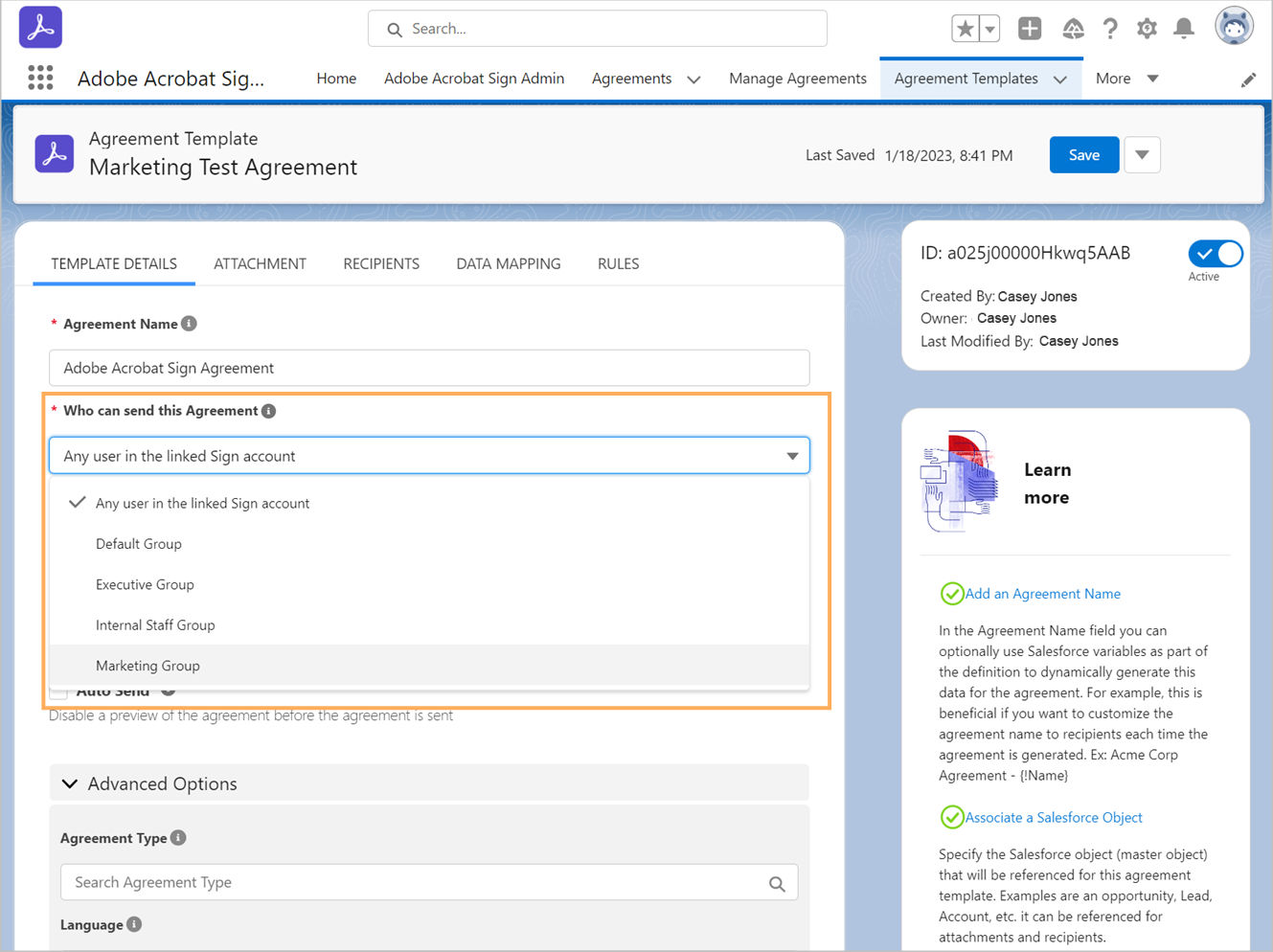Viewport: 1273px width, 952px height.
Task: Open the Favorites star icon
Action: (x=965, y=29)
